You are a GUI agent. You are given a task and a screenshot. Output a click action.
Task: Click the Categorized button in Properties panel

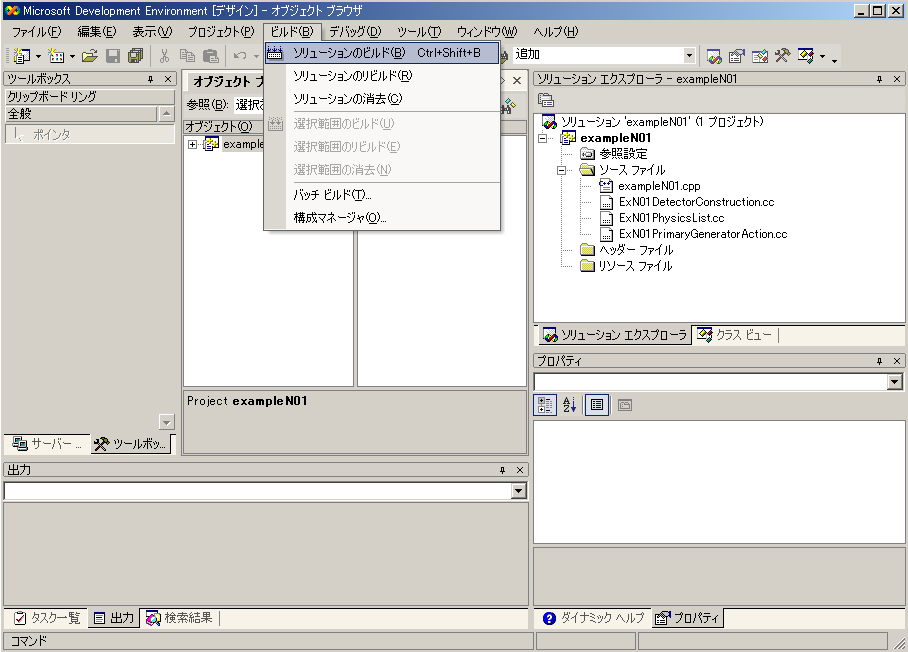[x=545, y=405]
